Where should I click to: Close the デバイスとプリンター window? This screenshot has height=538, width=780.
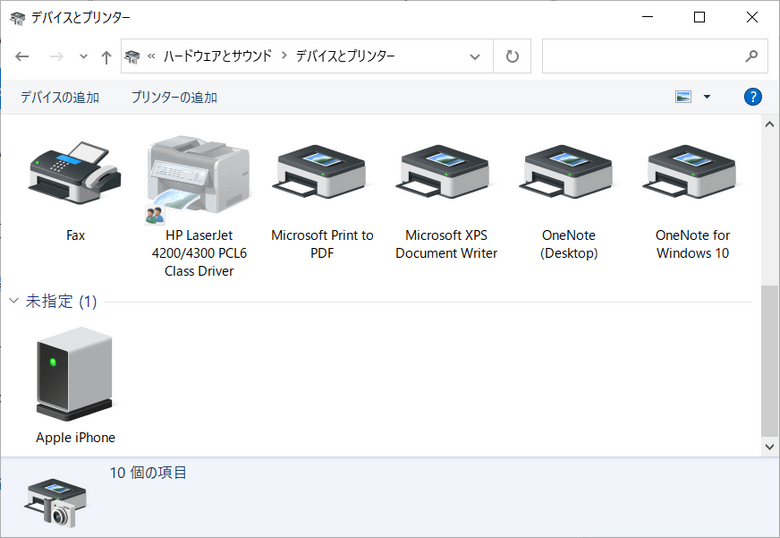tap(752, 17)
